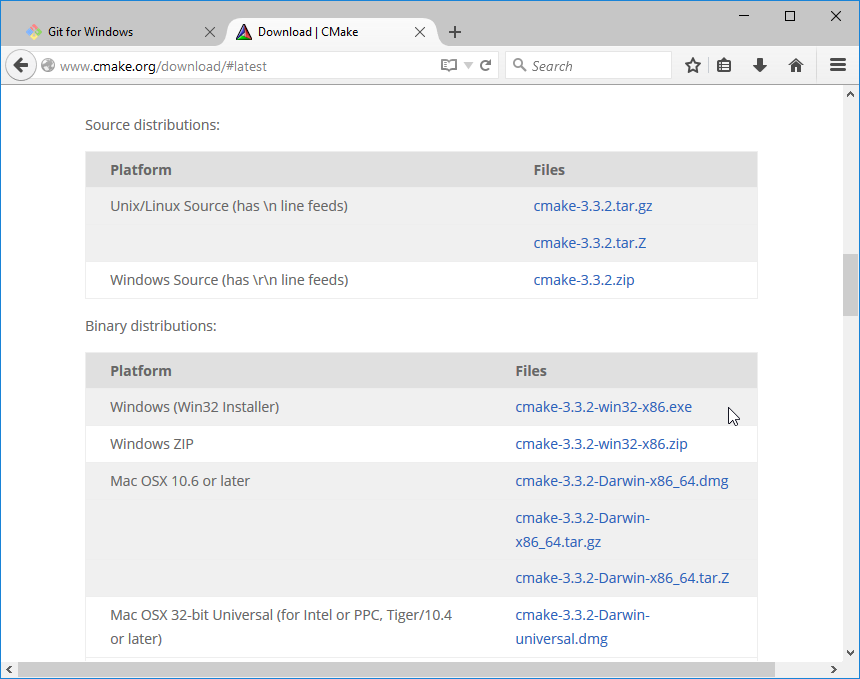Click the horizontal scrollbar right arrow
This screenshot has width=860, height=679.
[834, 669]
